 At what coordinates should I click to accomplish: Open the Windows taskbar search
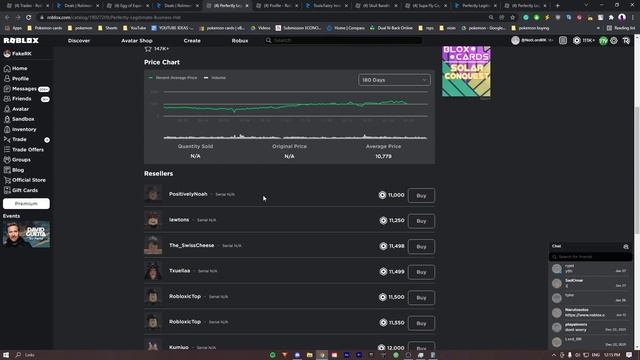coord(18,355)
